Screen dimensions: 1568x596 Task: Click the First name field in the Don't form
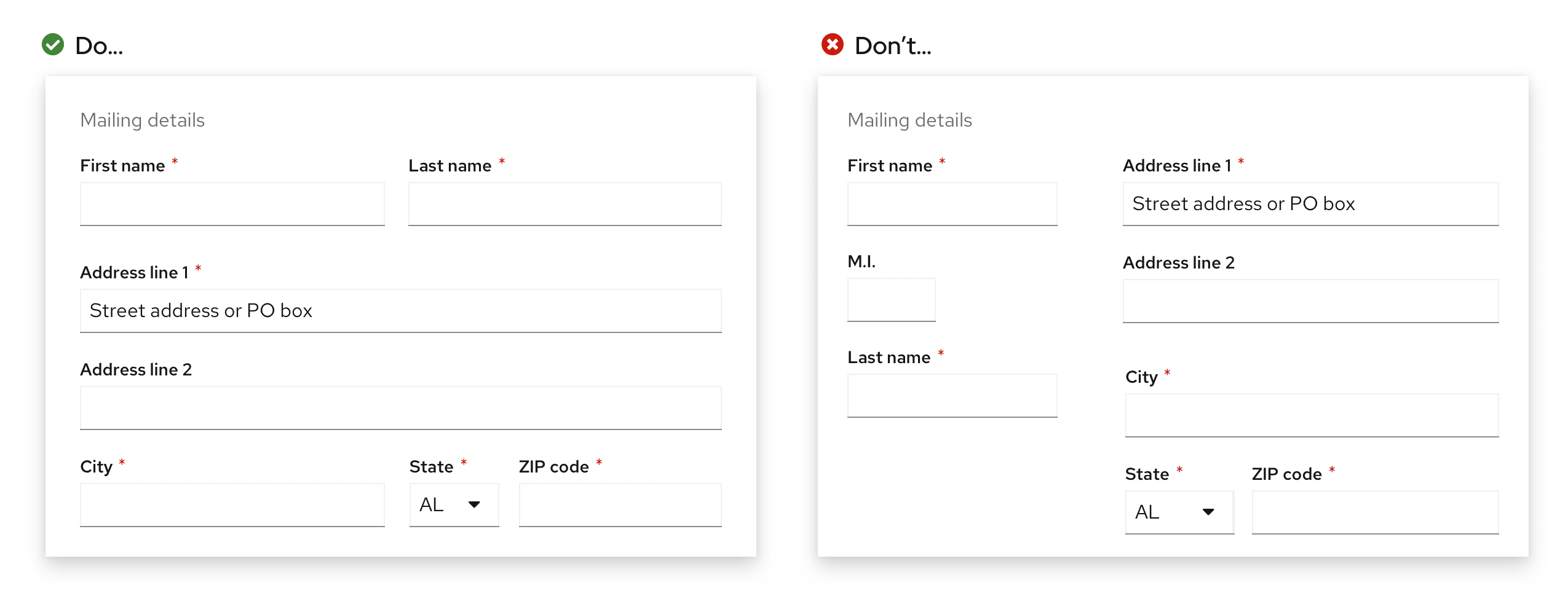(x=952, y=204)
